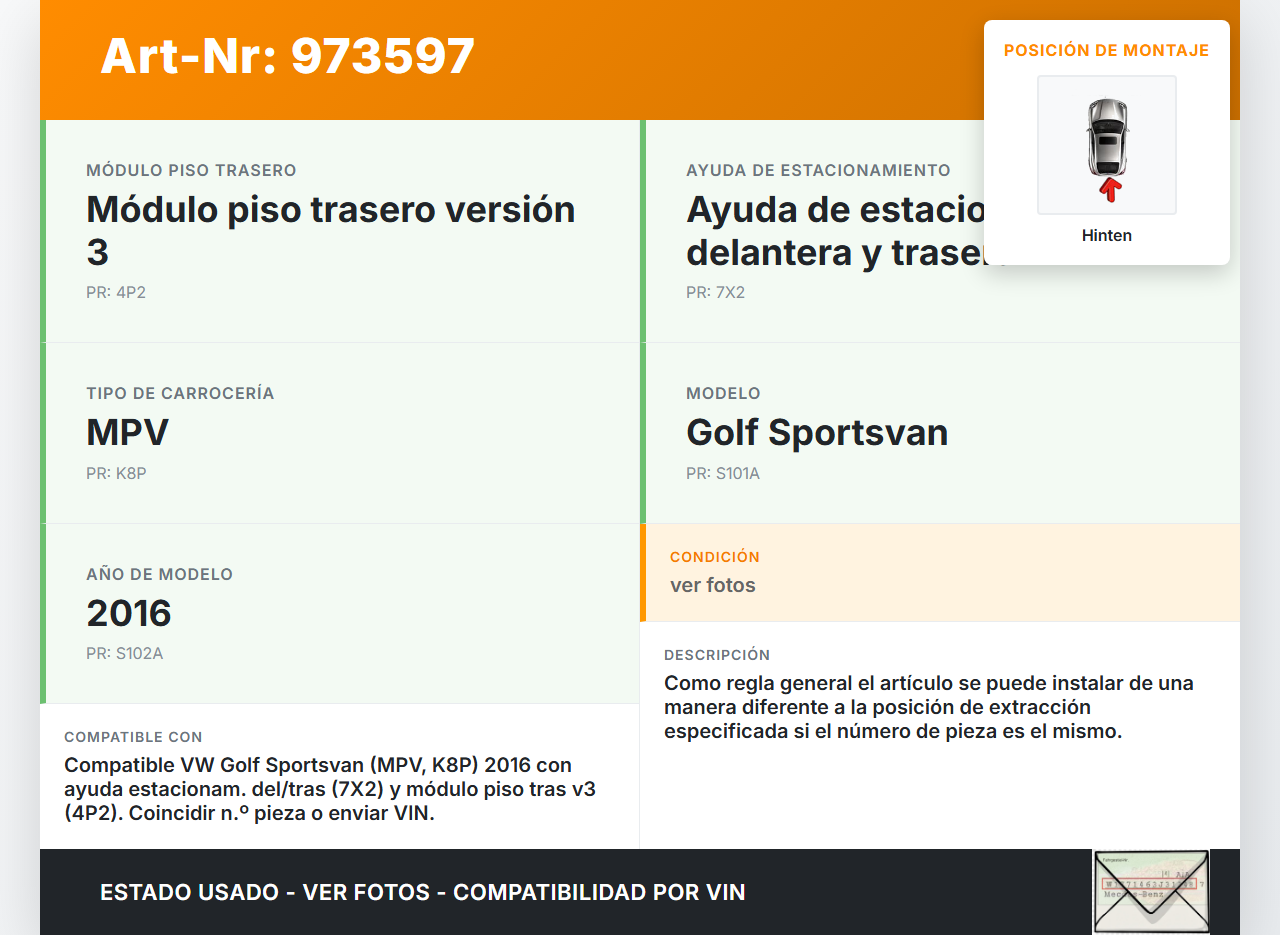Click the PR: 7X2 code

click(x=715, y=293)
